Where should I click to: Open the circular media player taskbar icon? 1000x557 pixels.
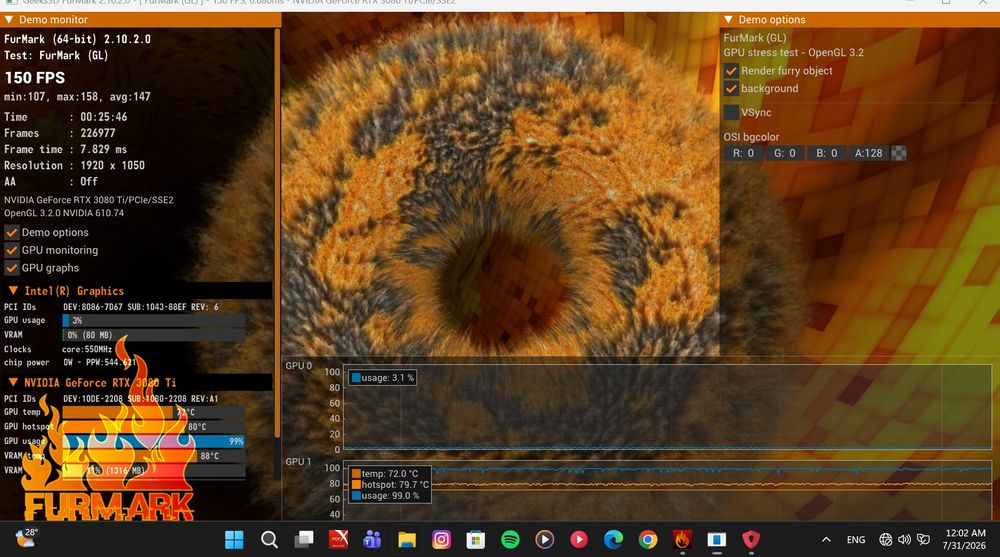pyautogui.click(x=544, y=540)
